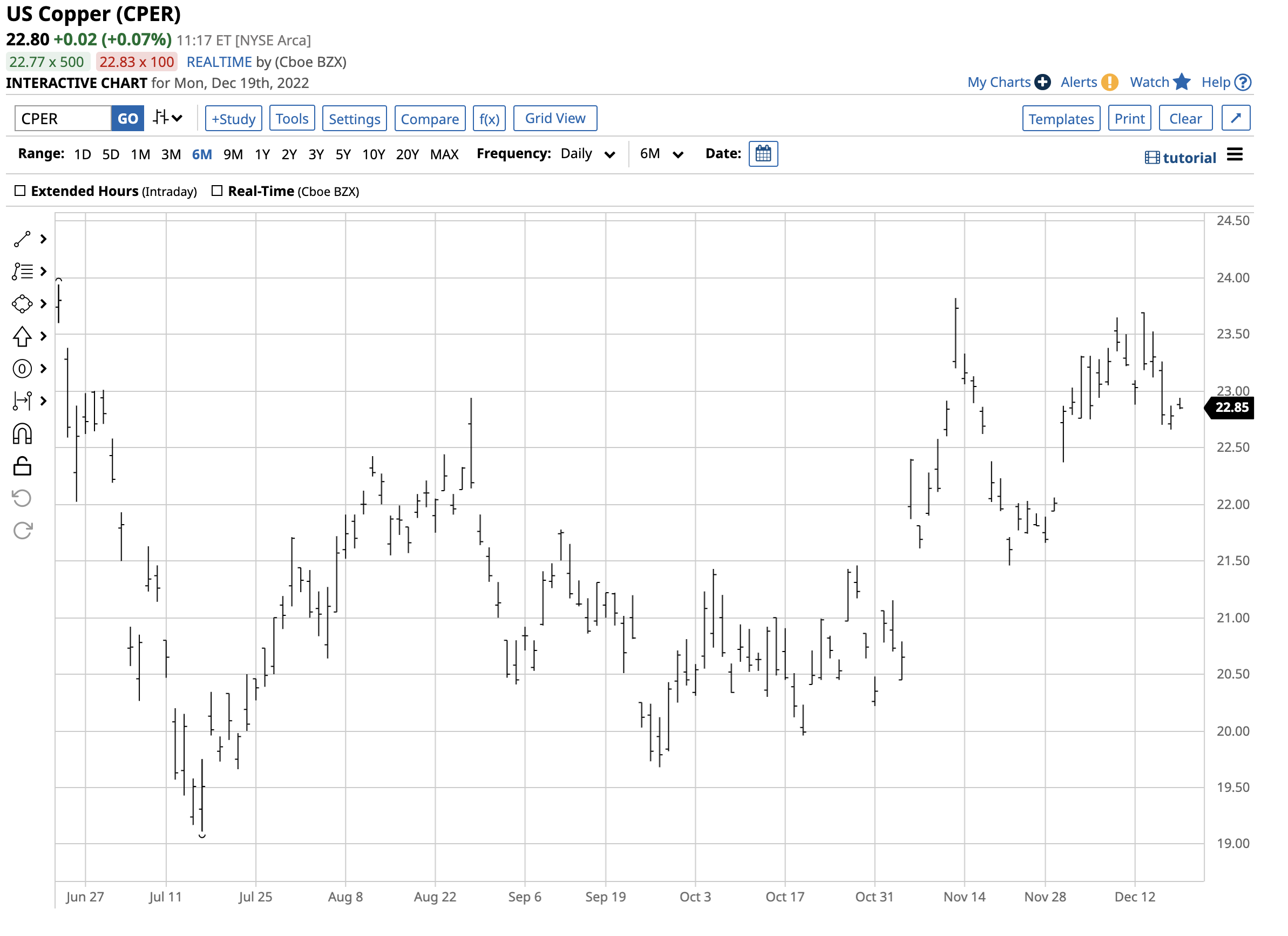
Task: Select the arrow annotation tool
Action: tap(22, 336)
